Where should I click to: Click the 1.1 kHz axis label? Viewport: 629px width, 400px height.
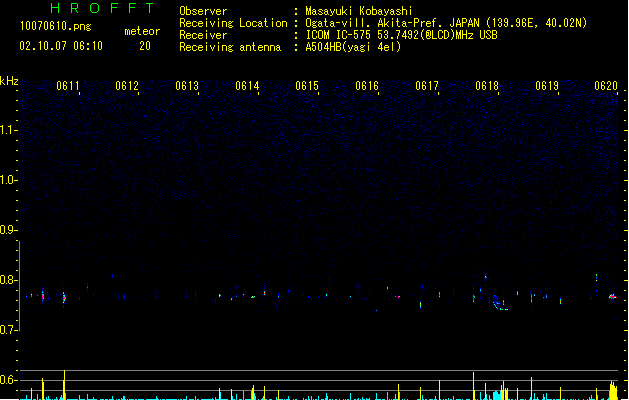click(8, 130)
